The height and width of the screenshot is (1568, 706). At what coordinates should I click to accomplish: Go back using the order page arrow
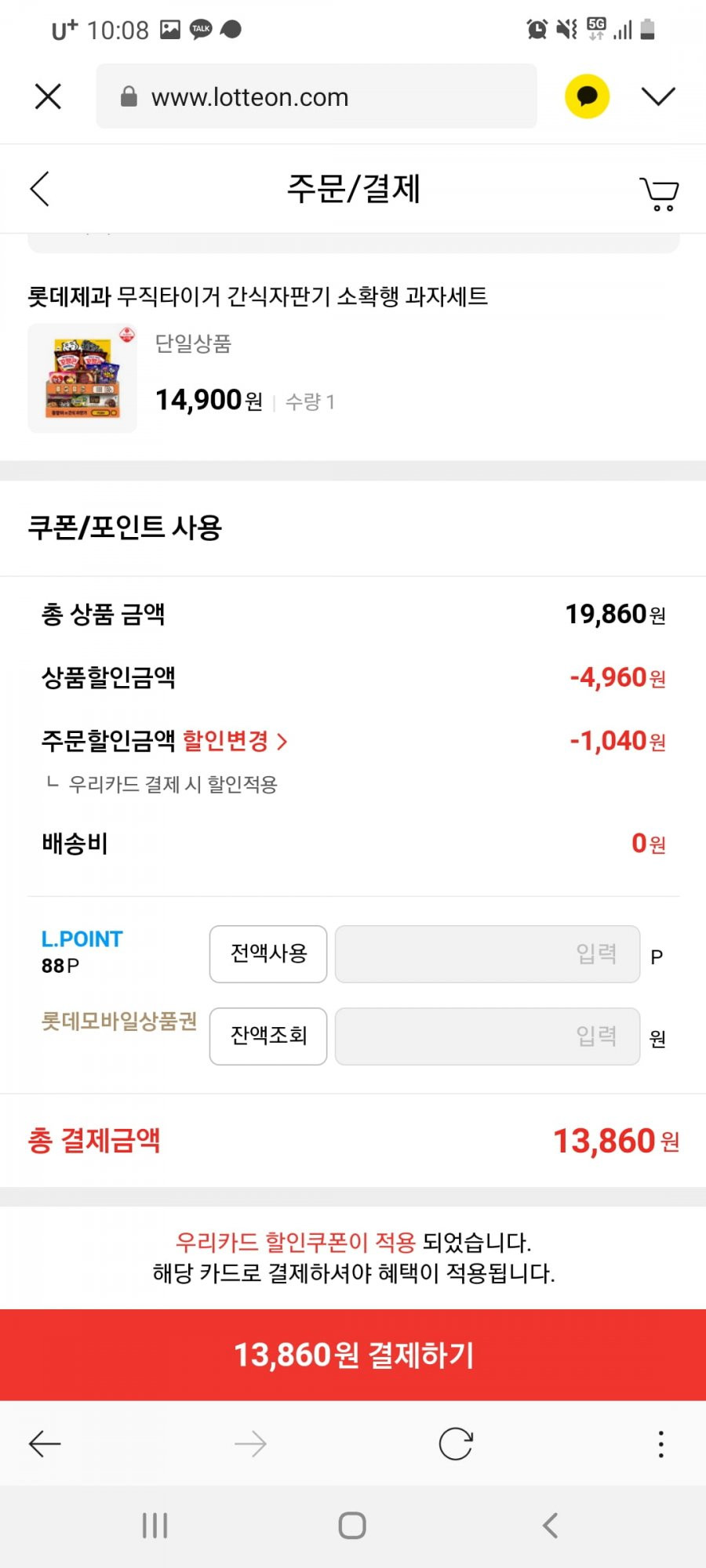pyautogui.click(x=40, y=189)
